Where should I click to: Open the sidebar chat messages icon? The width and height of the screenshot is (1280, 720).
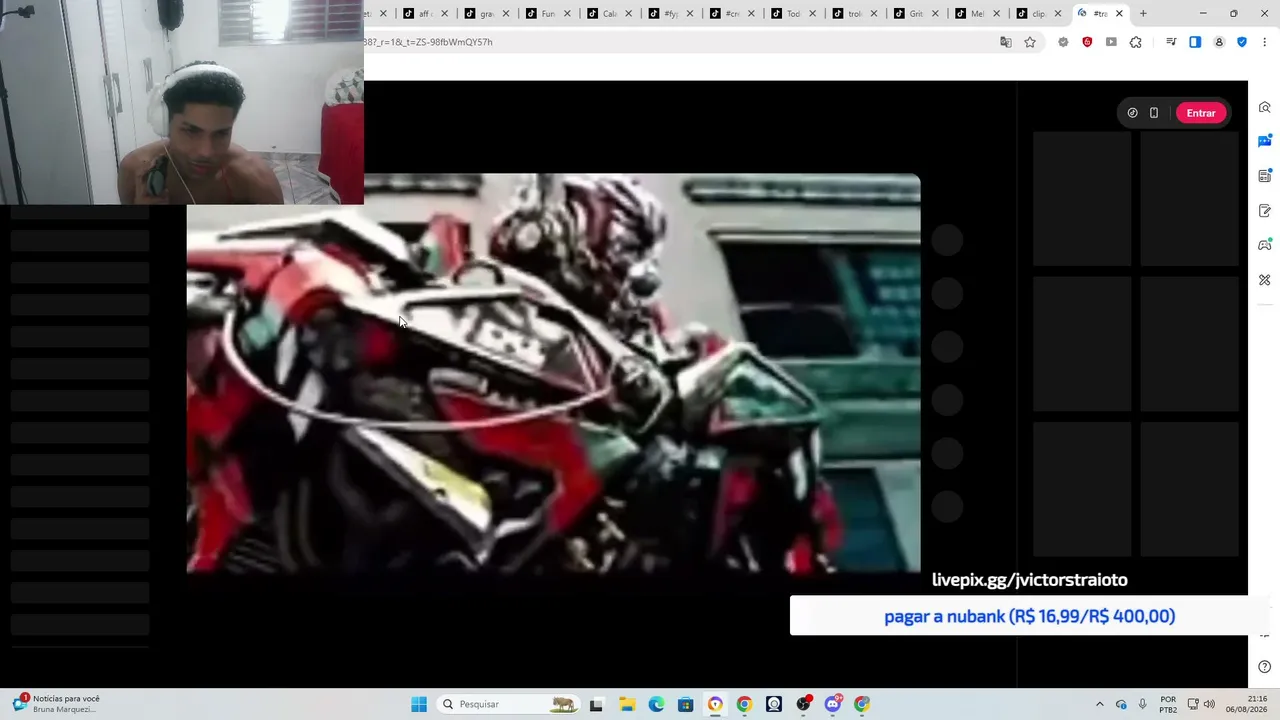(x=1265, y=141)
